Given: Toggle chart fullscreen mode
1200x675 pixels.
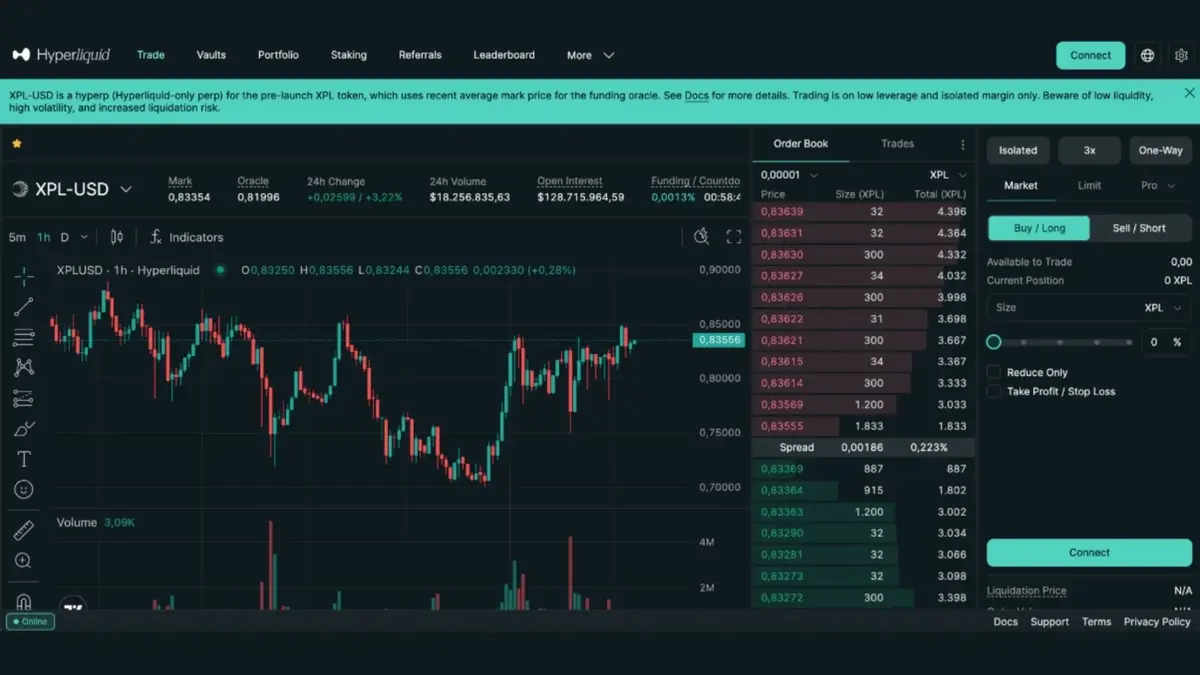Looking at the screenshot, I should [x=734, y=237].
